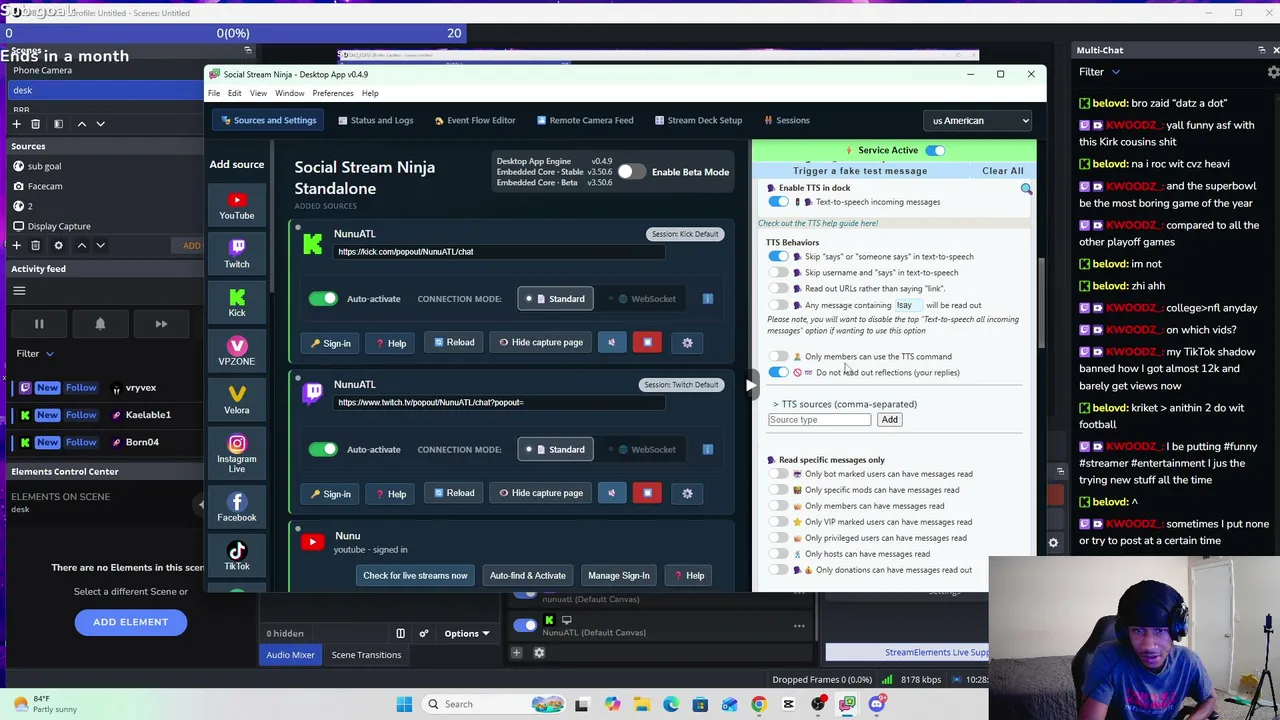1280x720 pixels.
Task: Open settings gear for Twitch NunuATL source
Action: (687, 493)
